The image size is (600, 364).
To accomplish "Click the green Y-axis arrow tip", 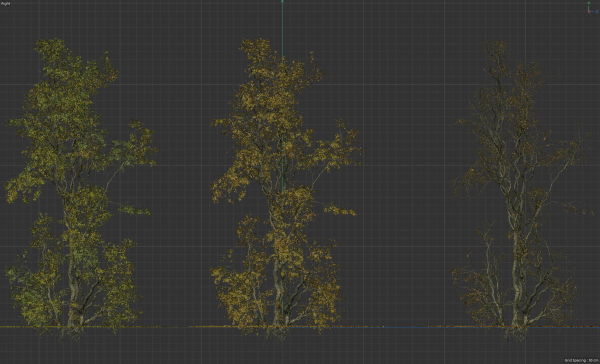I will [282, 2].
